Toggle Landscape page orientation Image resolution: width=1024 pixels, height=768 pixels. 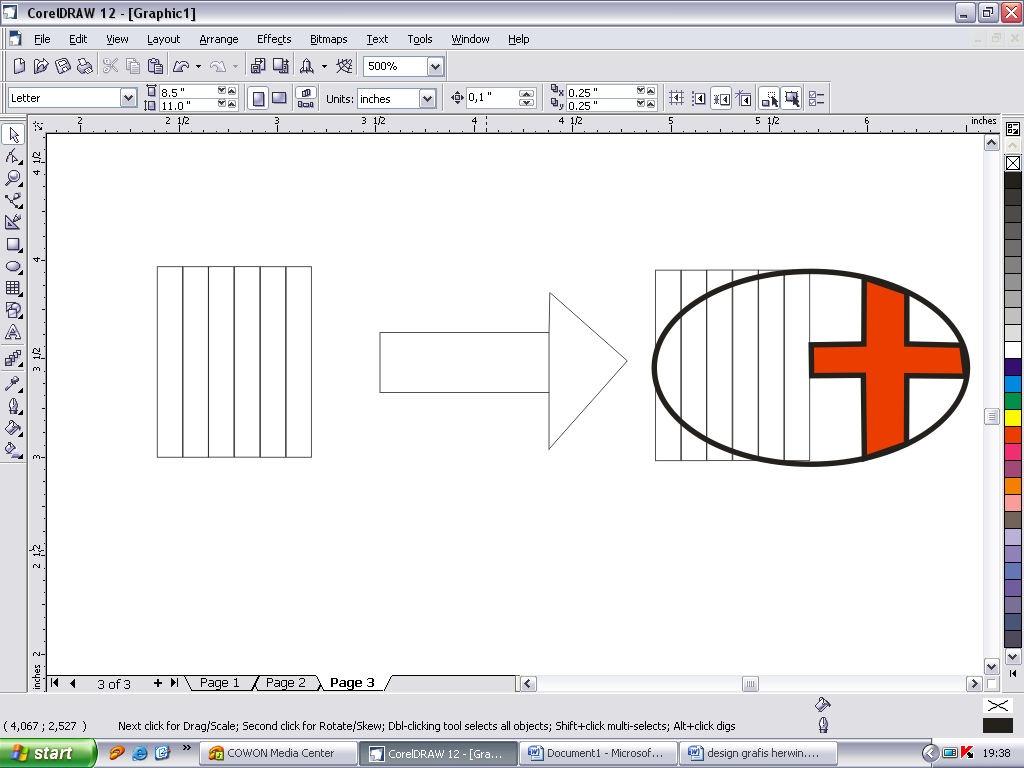(279, 99)
